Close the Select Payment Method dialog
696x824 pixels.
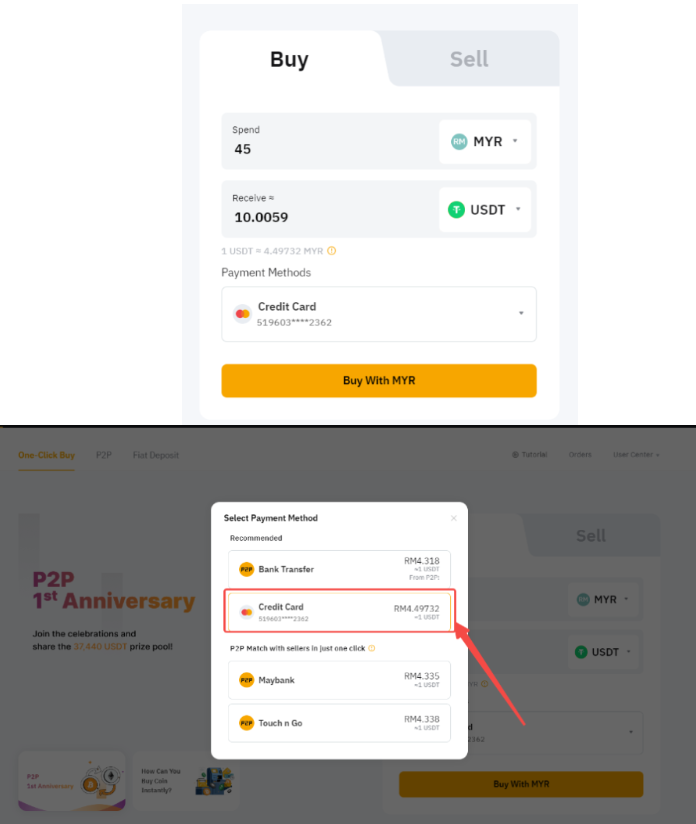click(x=453, y=518)
